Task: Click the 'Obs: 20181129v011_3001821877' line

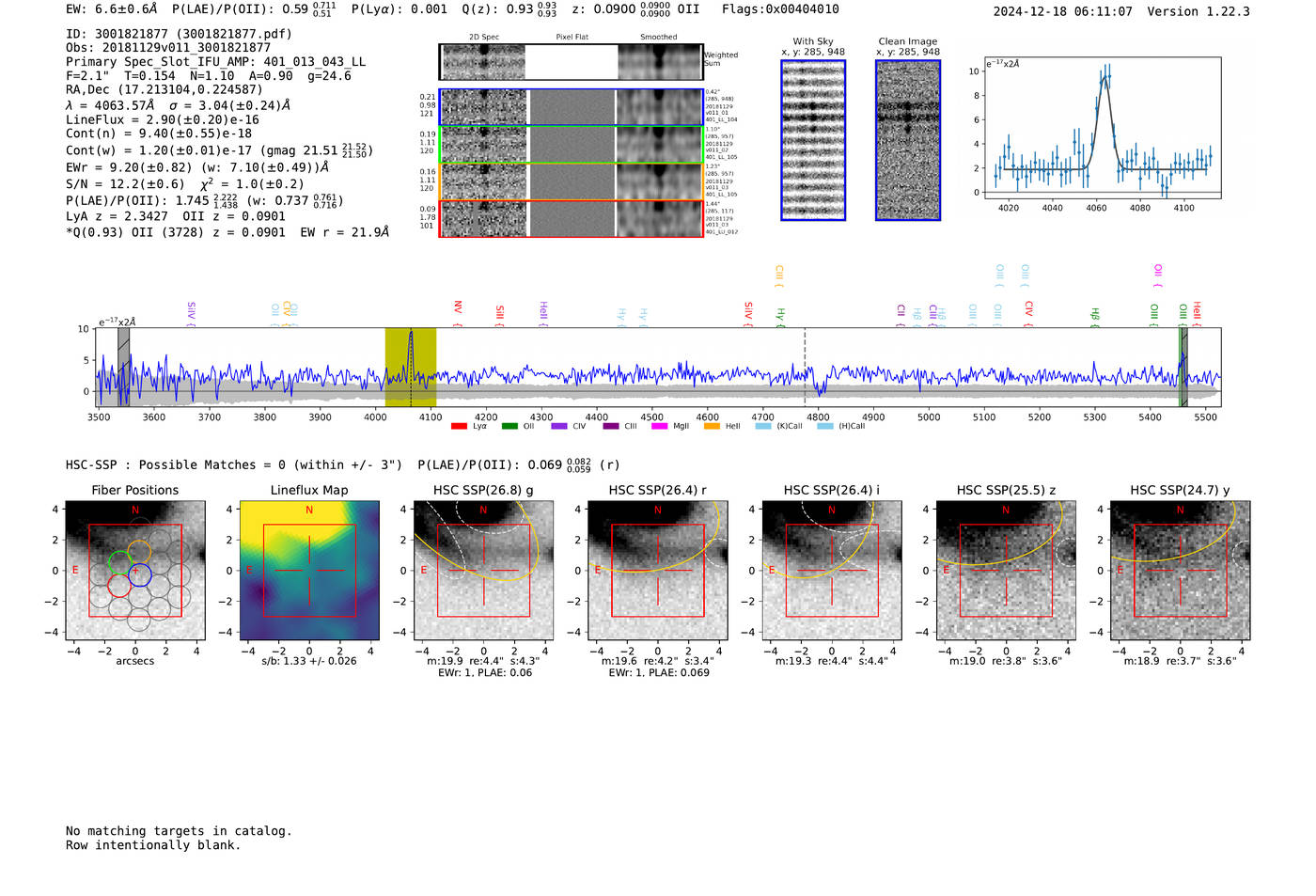Action: pyautogui.click(x=168, y=48)
